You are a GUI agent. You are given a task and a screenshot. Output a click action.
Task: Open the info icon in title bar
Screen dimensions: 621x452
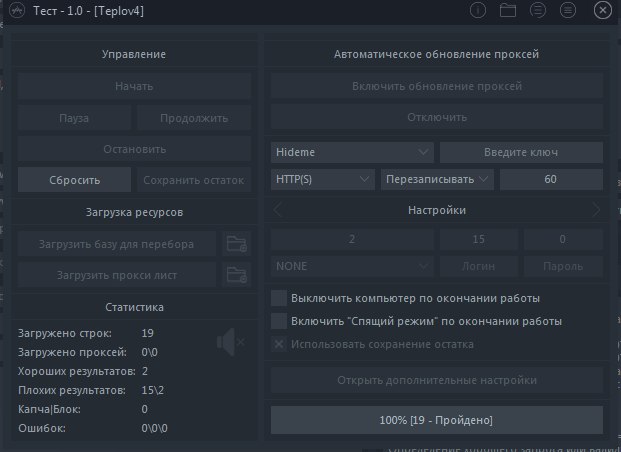coord(478,11)
